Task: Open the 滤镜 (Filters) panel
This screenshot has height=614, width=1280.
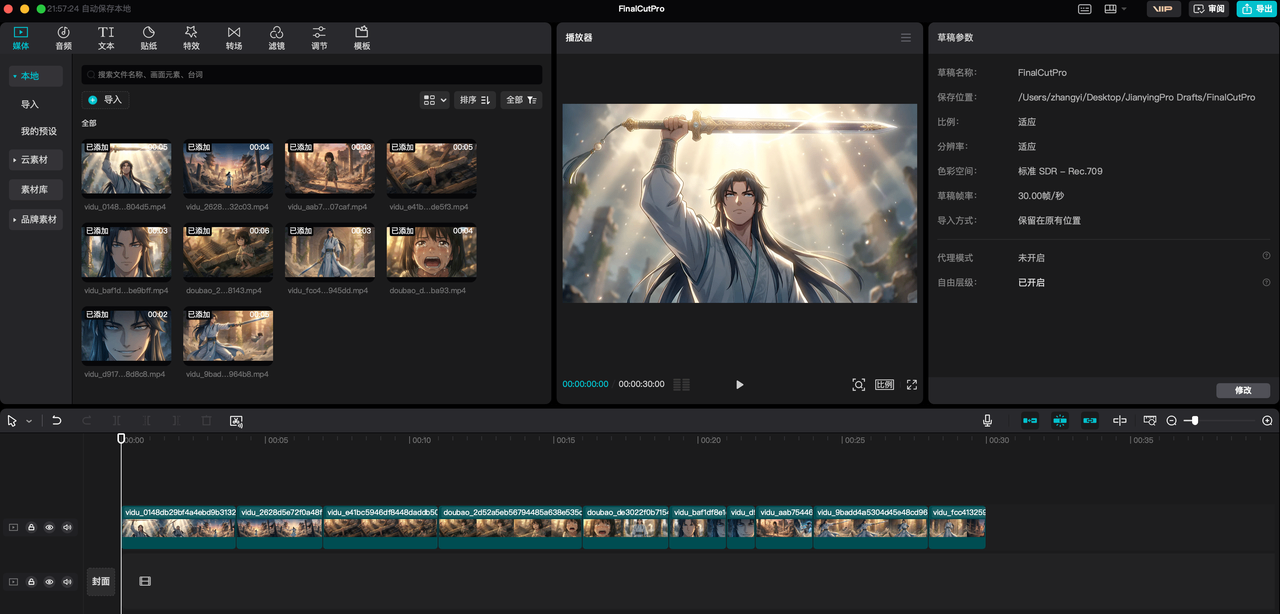Action: 277,38
